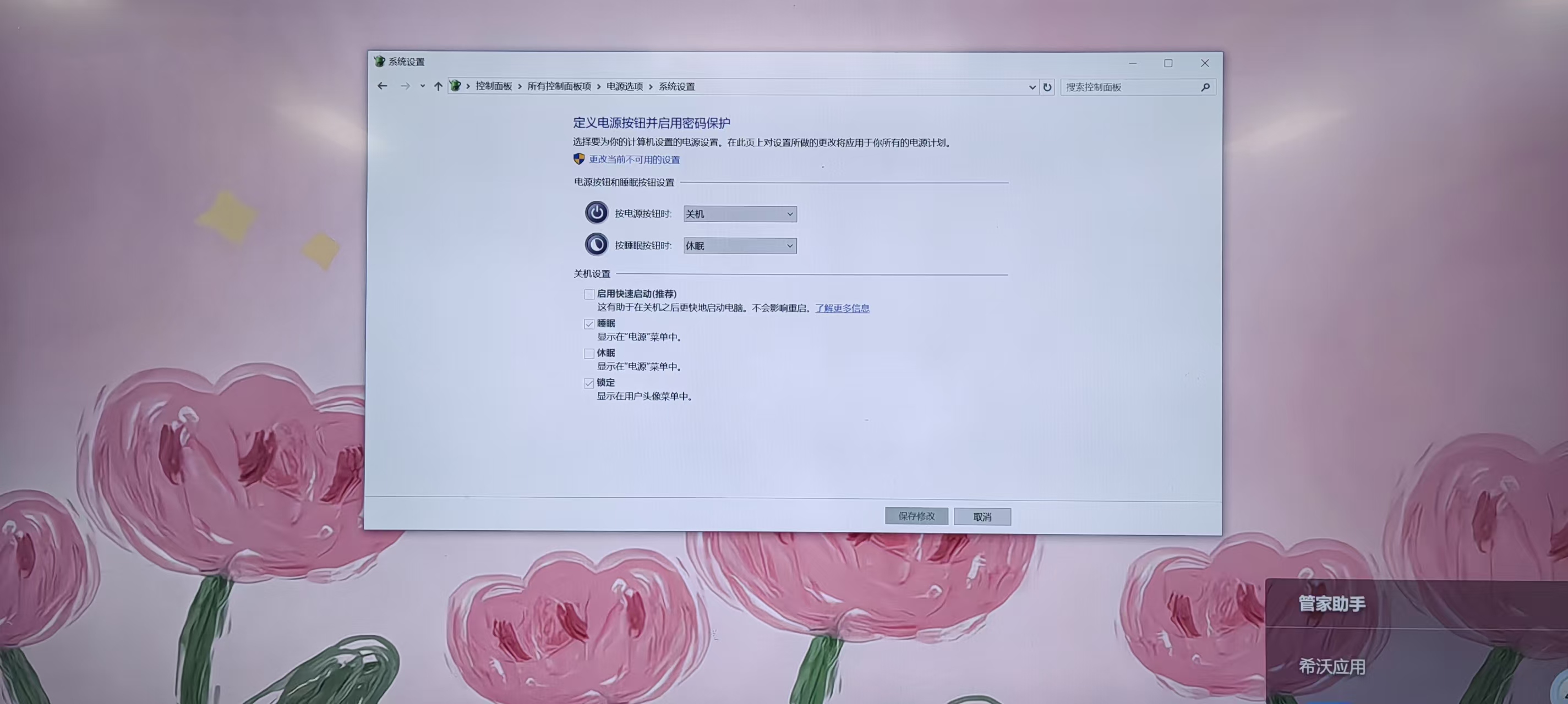Click the refresh button in address bar
The image size is (1568, 704).
(1048, 87)
